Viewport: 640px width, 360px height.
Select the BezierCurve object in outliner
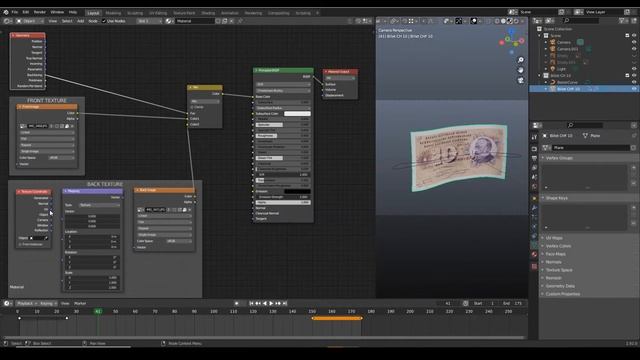pyautogui.click(x=567, y=82)
